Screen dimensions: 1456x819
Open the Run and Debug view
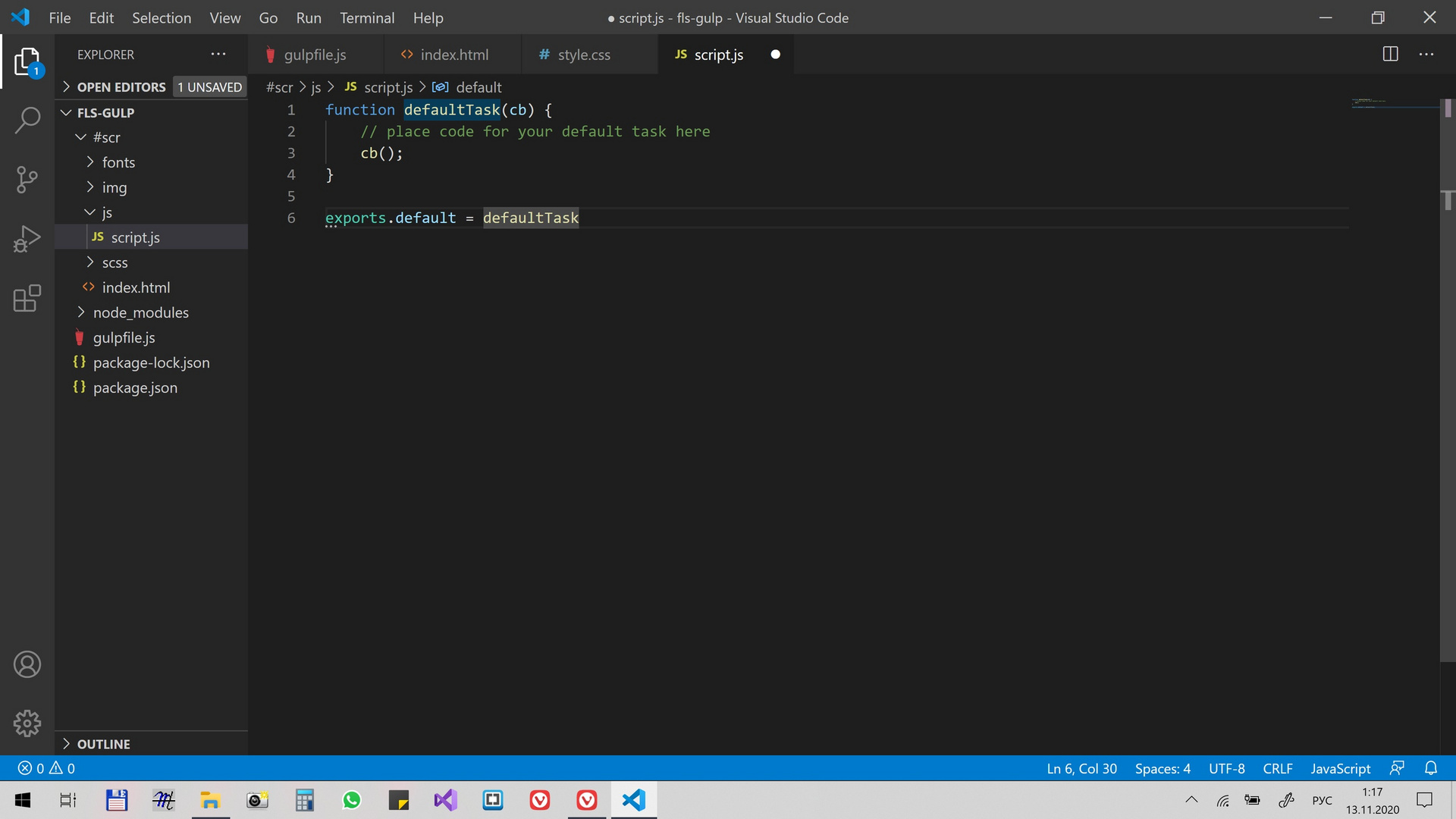27,239
